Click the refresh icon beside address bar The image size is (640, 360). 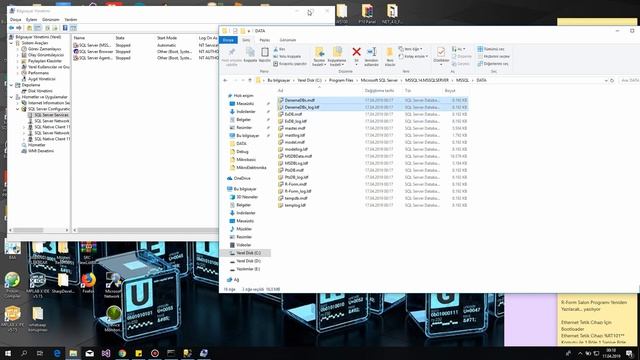coord(612,80)
